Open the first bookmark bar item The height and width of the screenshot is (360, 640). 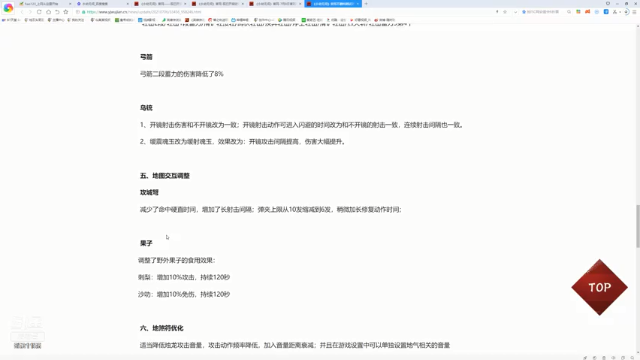coord(11,20)
